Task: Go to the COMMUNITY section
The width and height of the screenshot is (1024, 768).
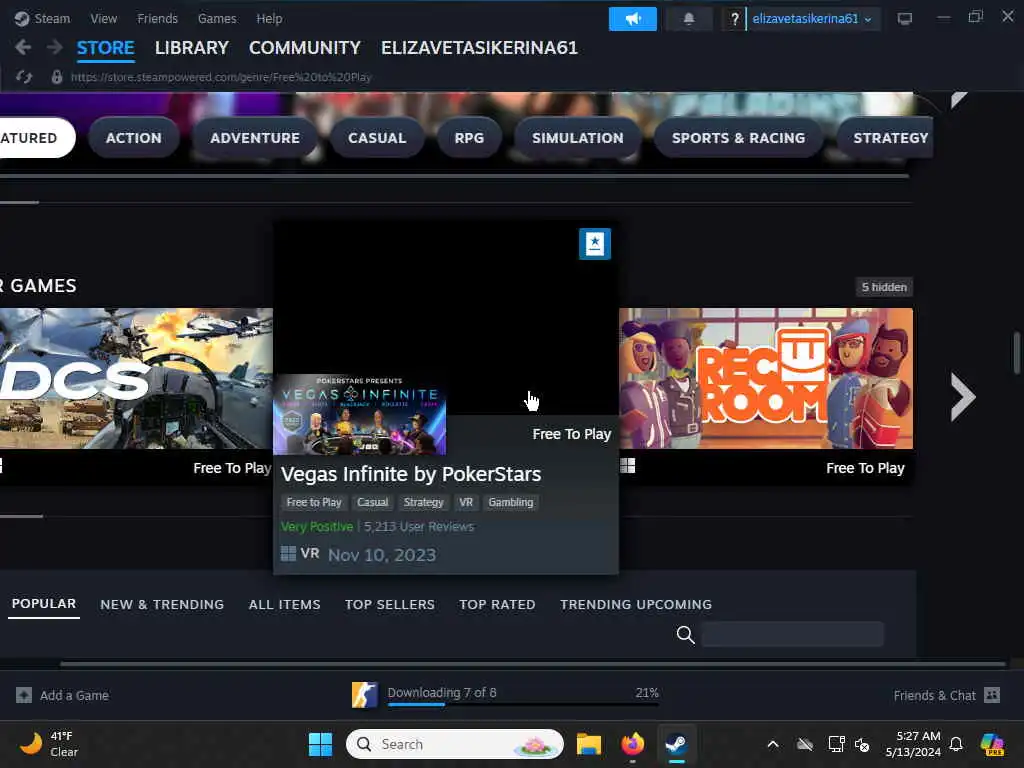Action: click(304, 48)
